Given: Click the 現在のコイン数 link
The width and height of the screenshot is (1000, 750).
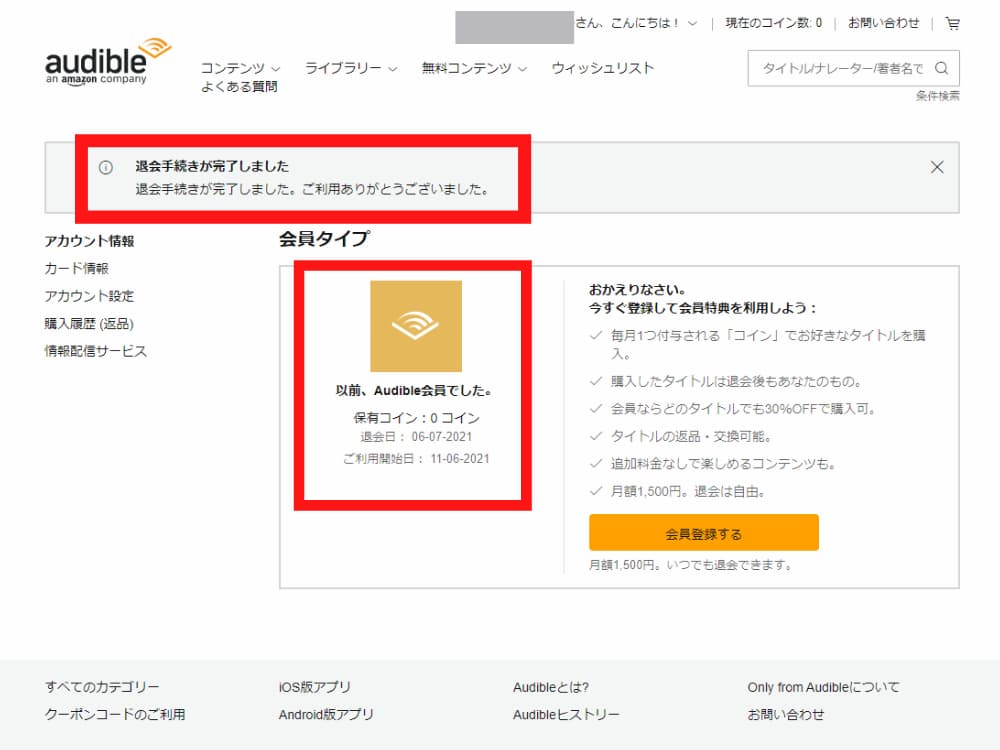Looking at the screenshot, I should click(774, 24).
